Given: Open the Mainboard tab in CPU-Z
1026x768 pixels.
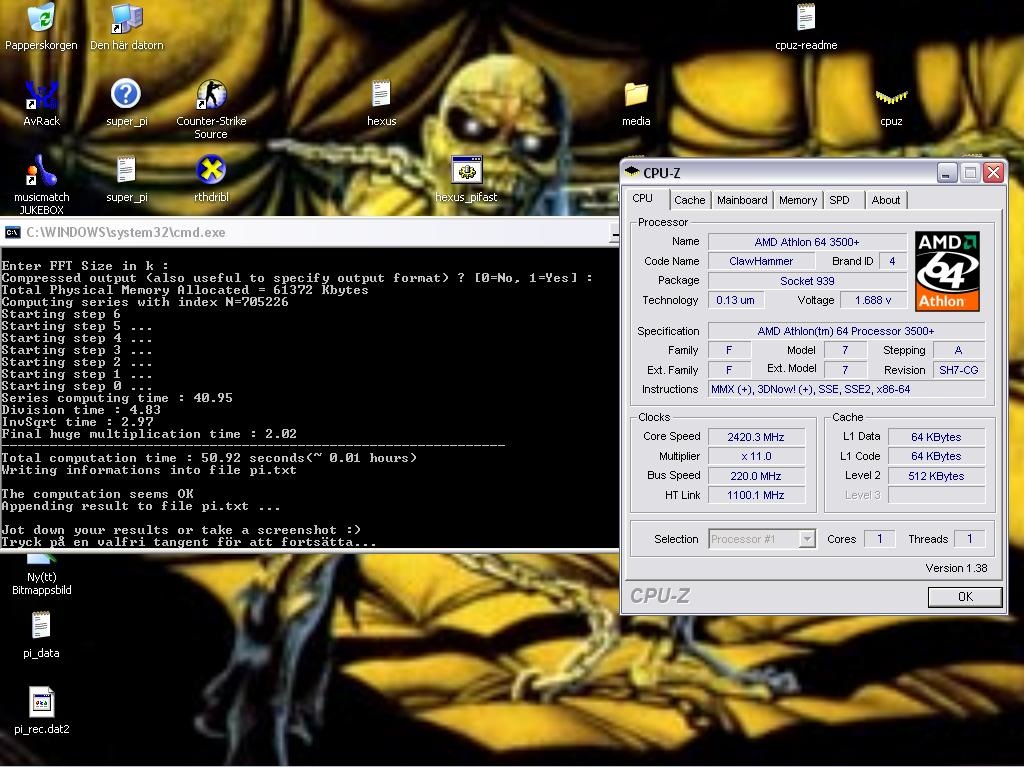Looking at the screenshot, I should [742, 200].
